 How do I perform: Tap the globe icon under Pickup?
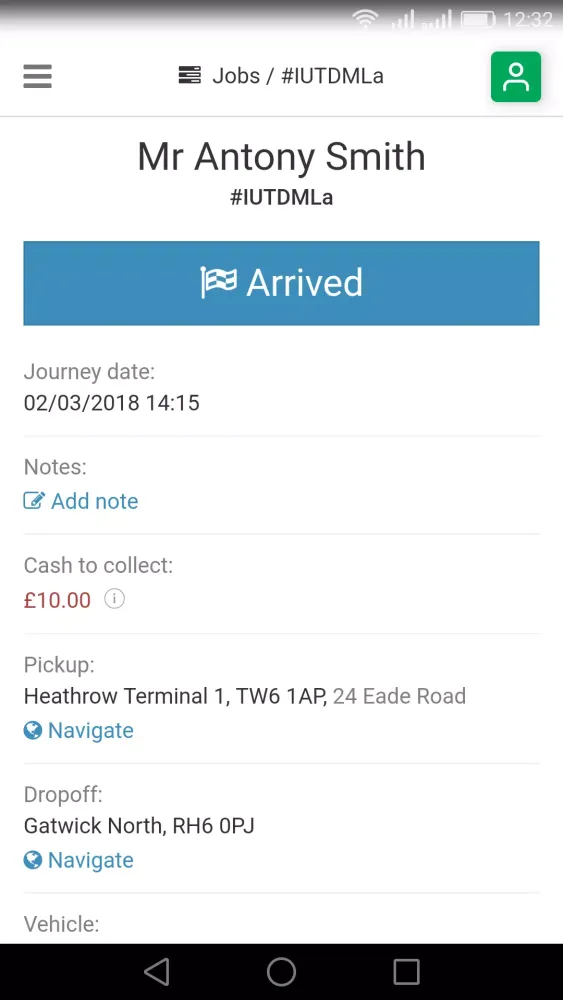pyautogui.click(x=33, y=730)
